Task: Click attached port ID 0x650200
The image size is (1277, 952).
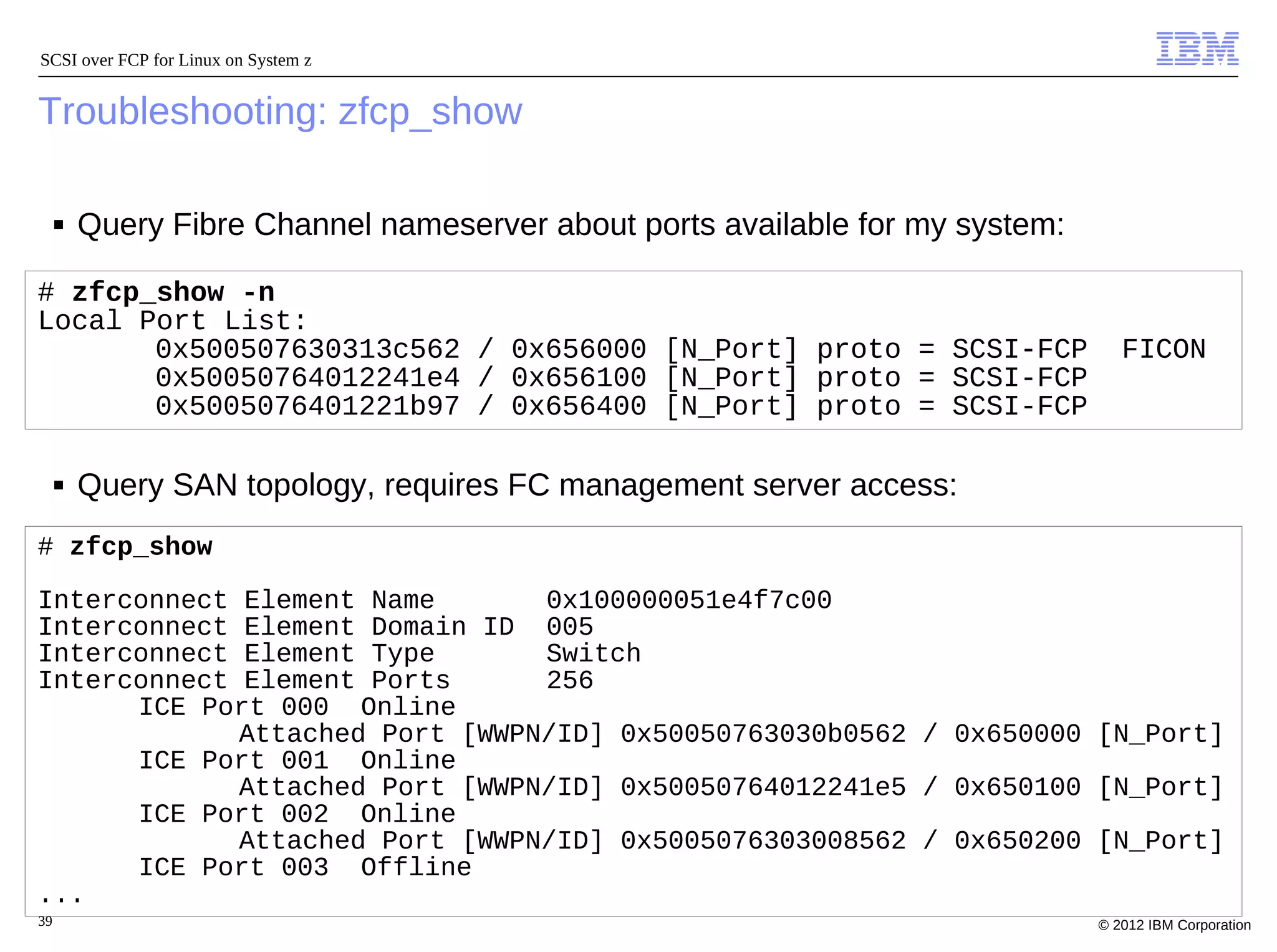Action: [1018, 842]
